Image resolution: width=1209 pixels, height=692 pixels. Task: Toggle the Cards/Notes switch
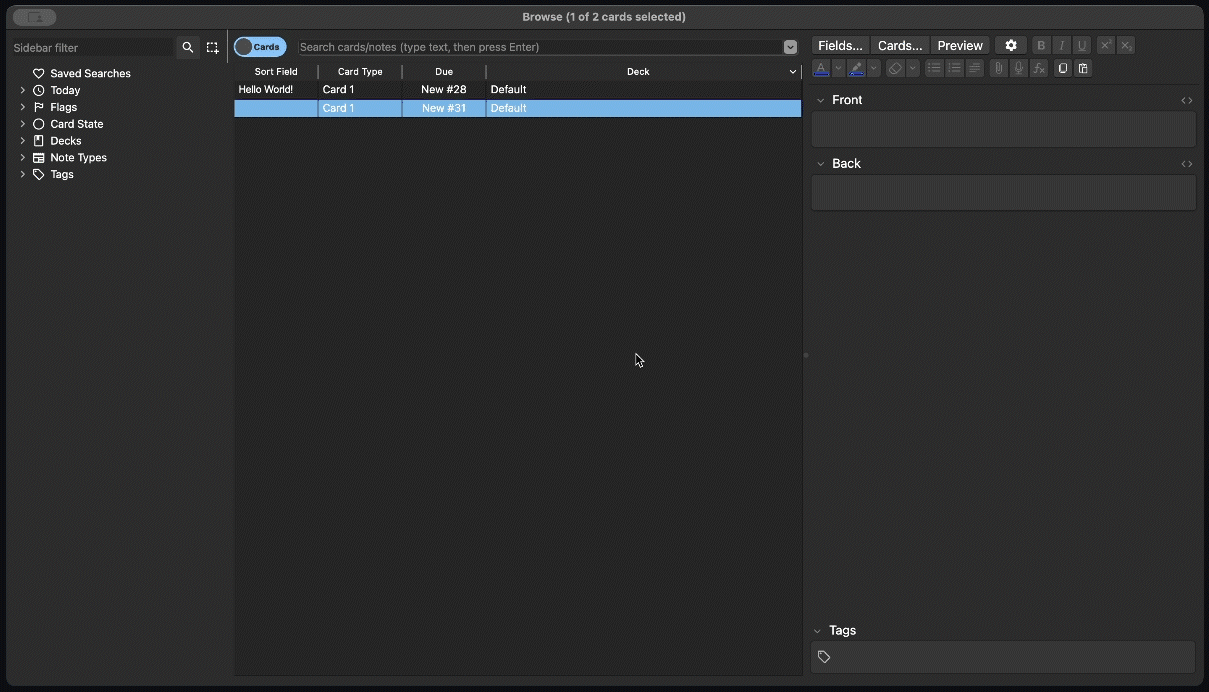click(260, 47)
